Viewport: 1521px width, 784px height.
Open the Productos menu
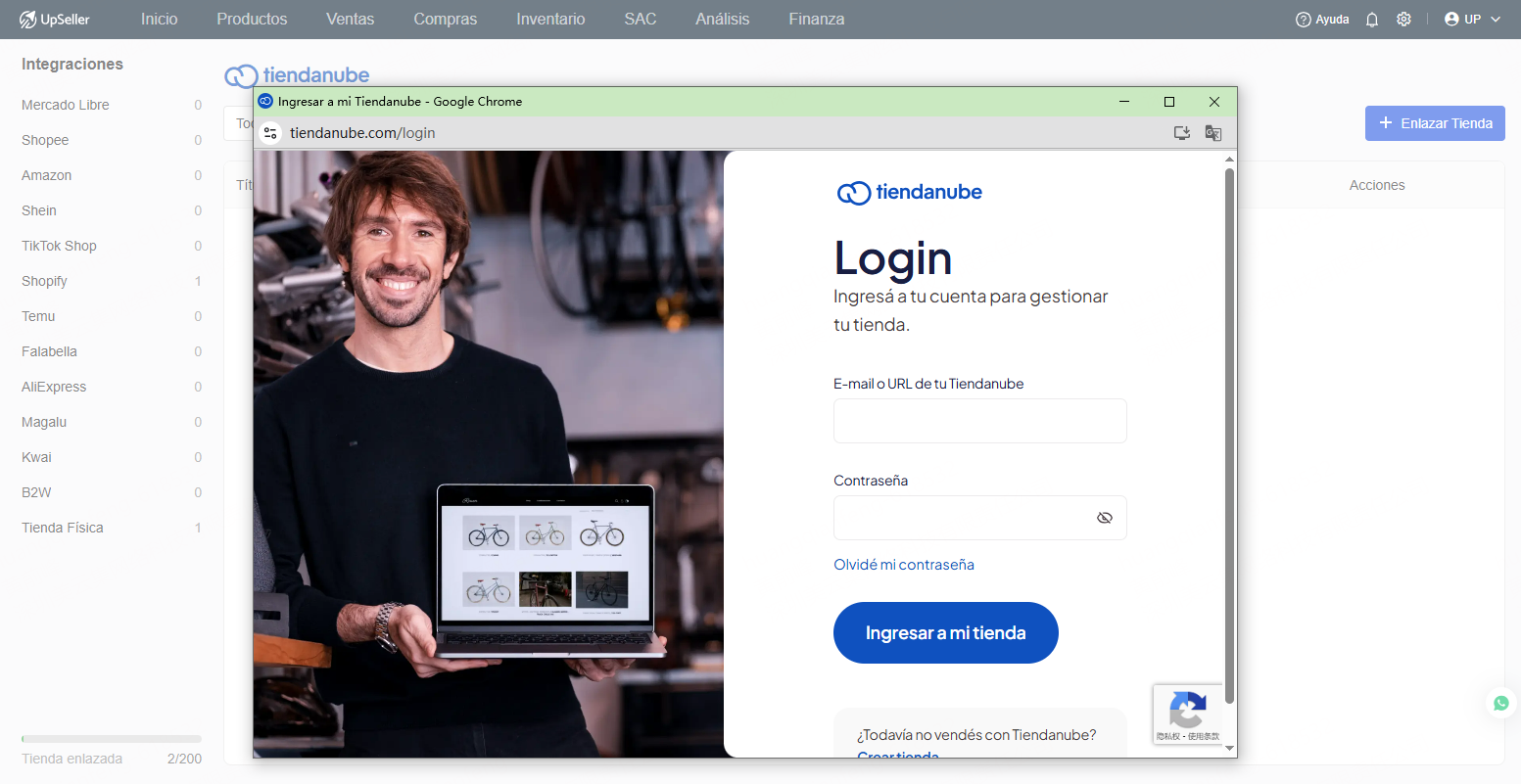pyautogui.click(x=252, y=20)
